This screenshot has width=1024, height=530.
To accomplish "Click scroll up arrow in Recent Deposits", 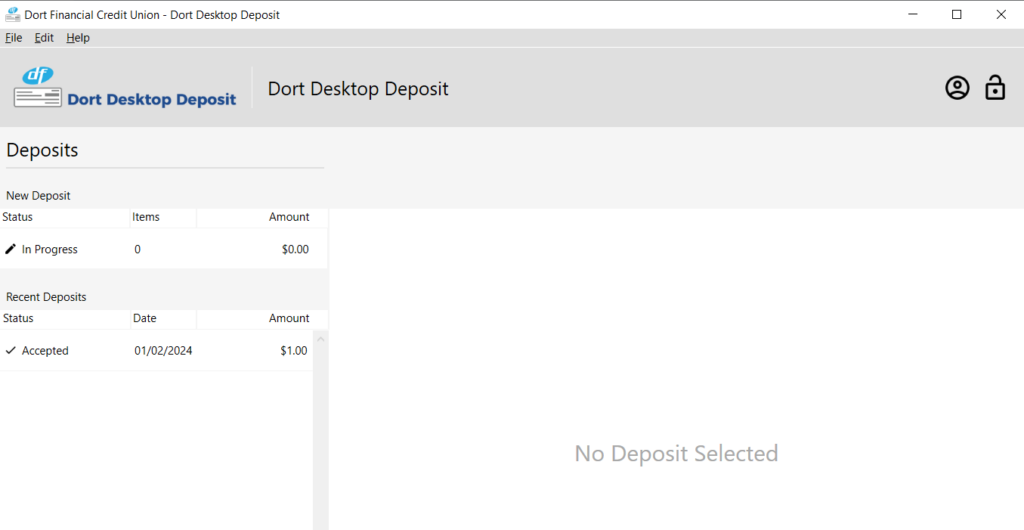I will coord(321,339).
